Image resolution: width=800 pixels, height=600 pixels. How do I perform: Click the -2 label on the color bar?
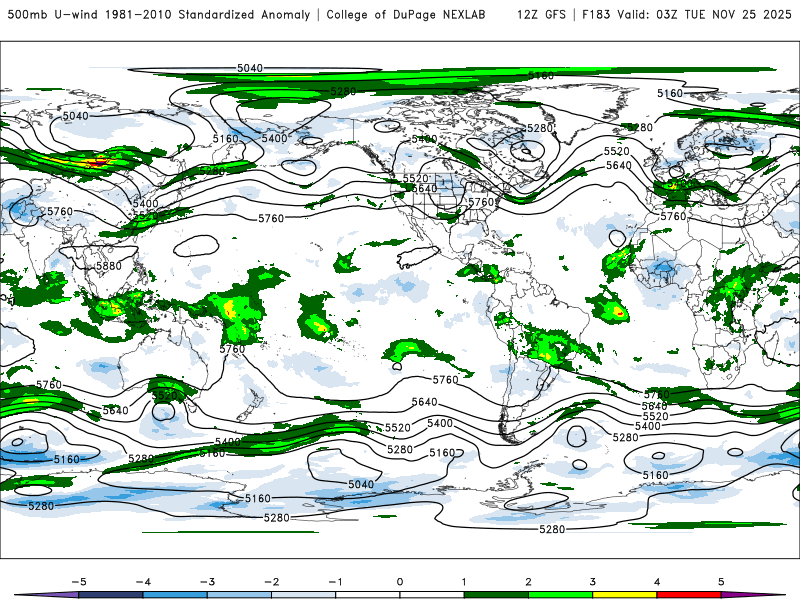272,582
